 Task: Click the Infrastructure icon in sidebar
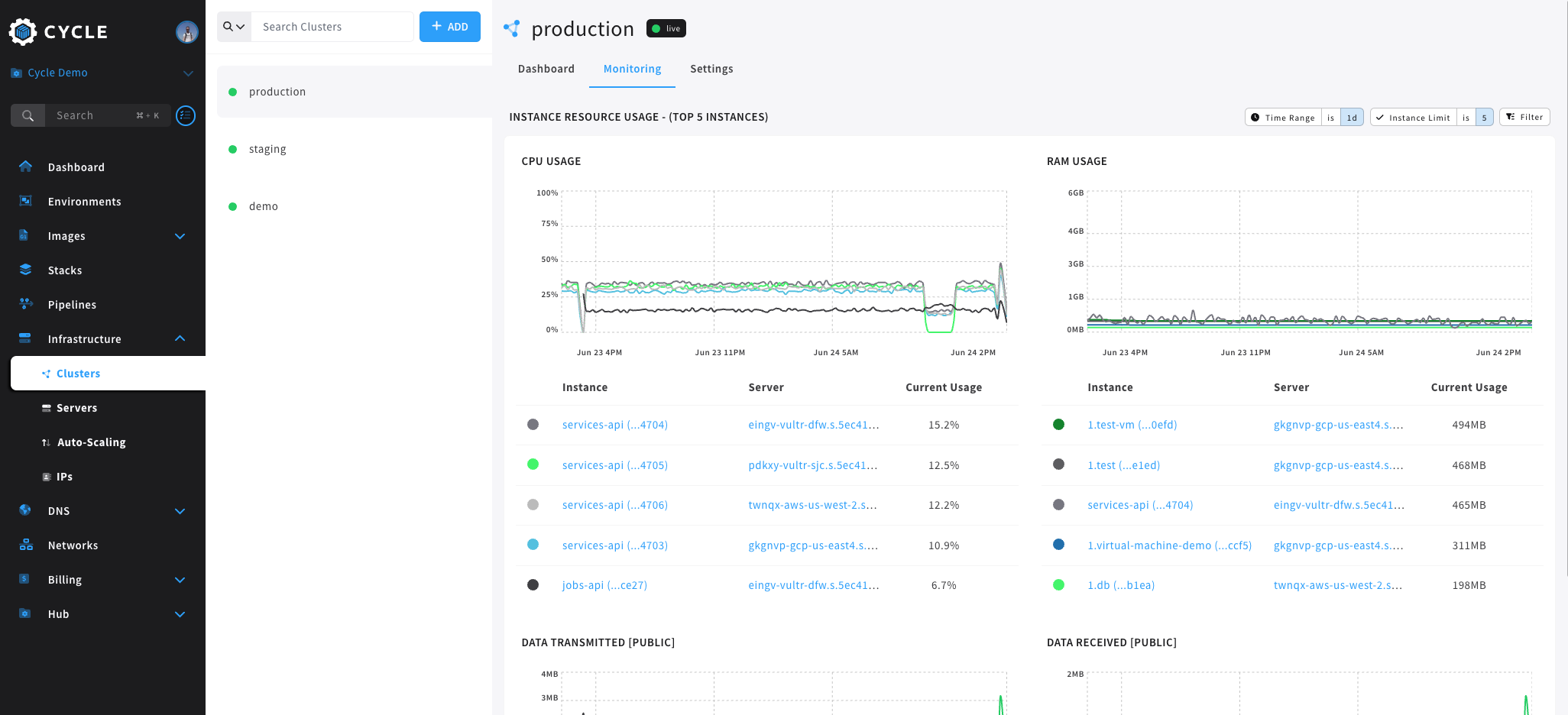(25, 338)
